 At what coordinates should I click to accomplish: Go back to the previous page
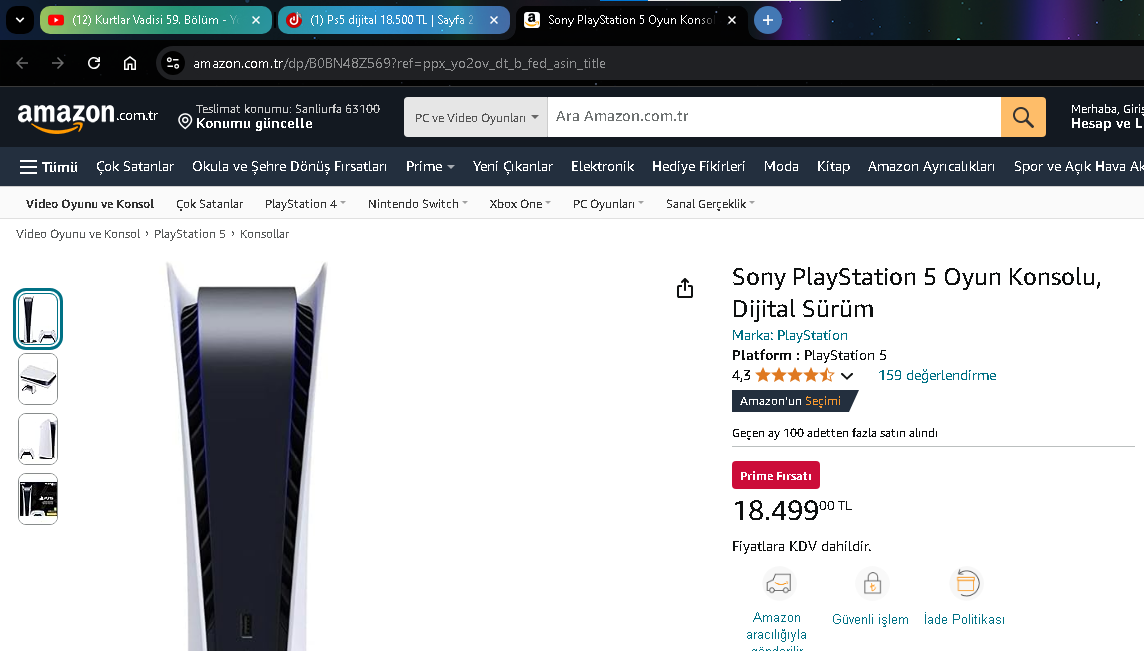(22, 63)
